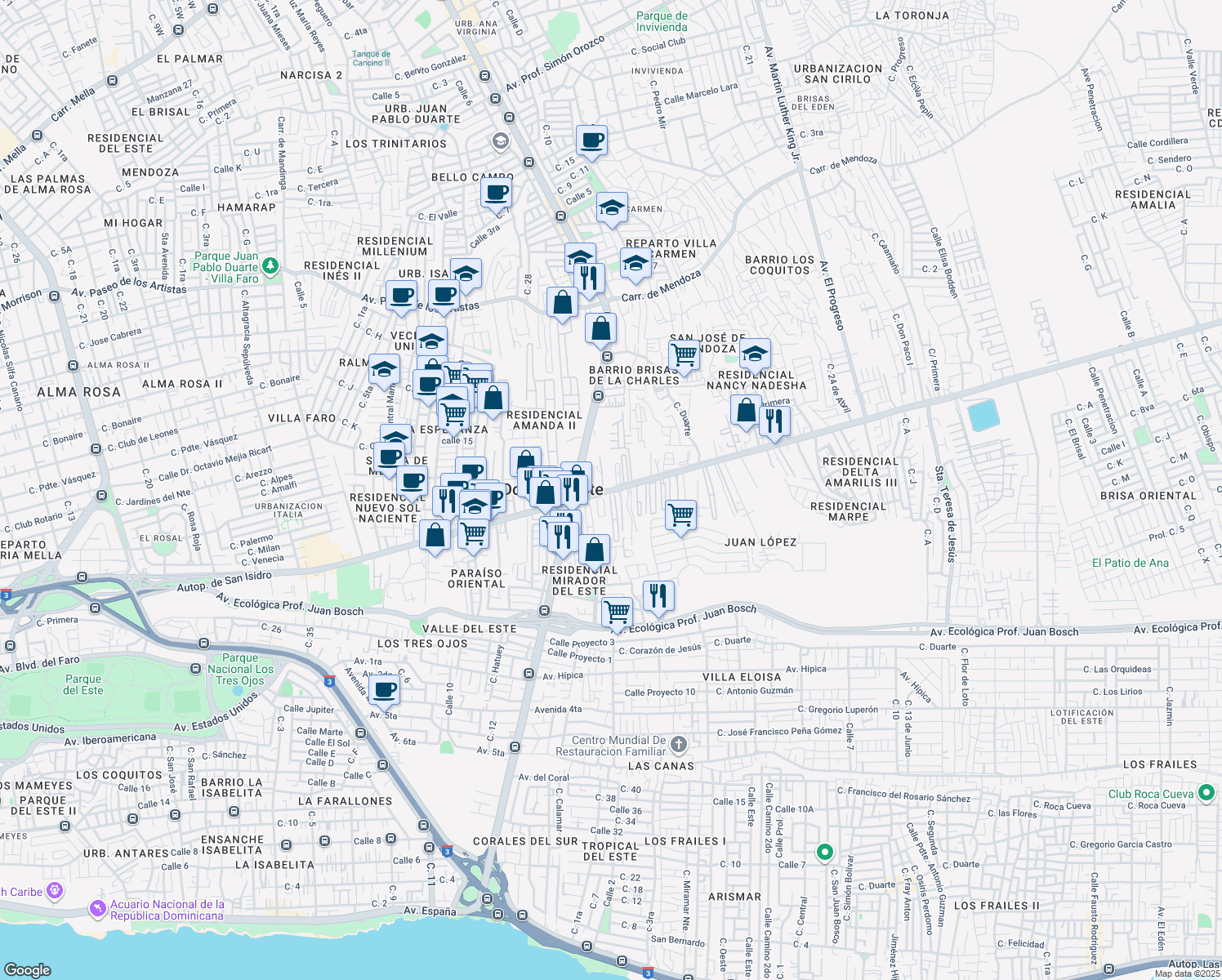Select the coffee marker at Bello Campo
The width and height of the screenshot is (1222, 980).
(496, 194)
